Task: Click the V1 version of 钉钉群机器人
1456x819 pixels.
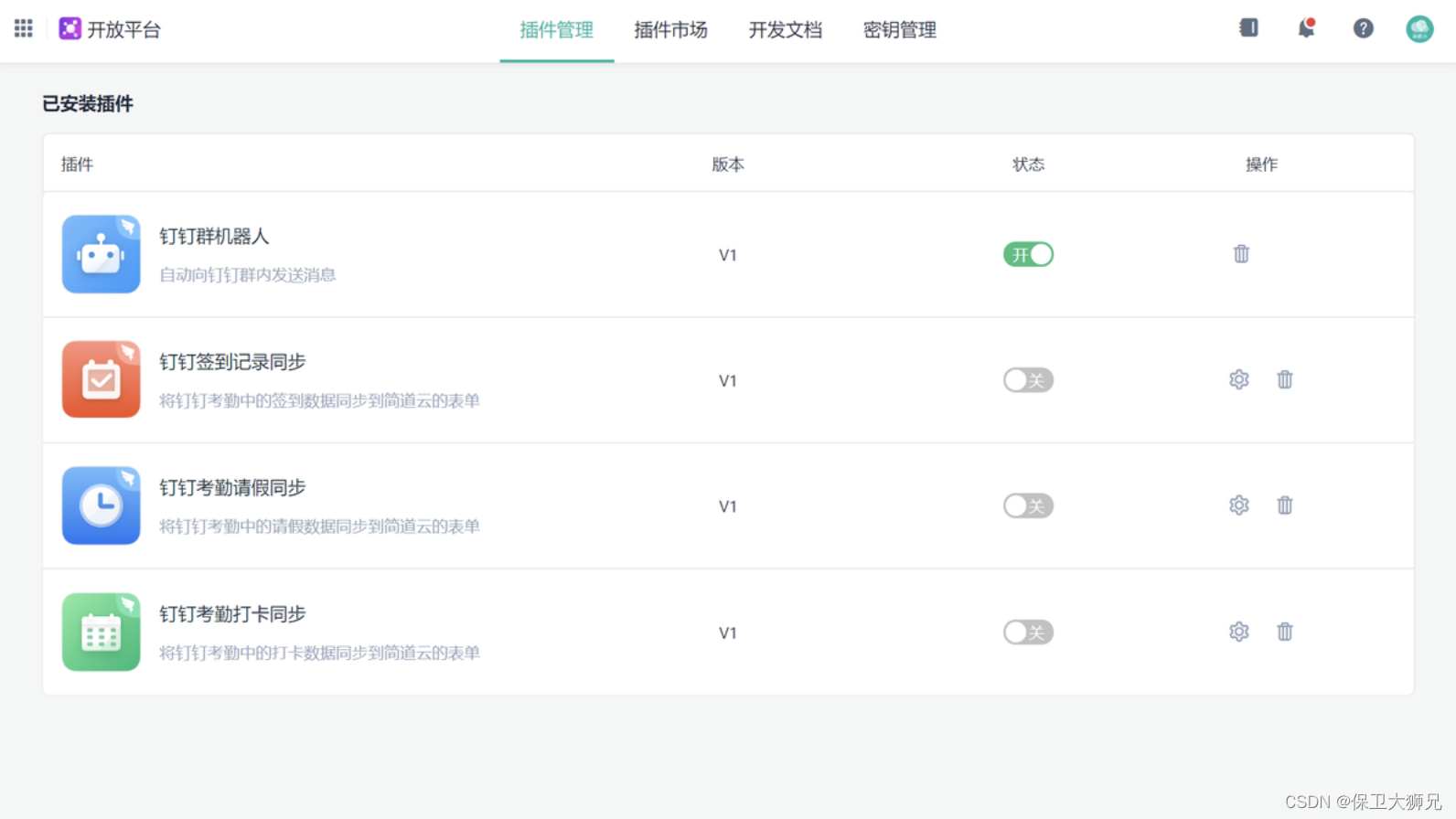Action: [x=728, y=255]
